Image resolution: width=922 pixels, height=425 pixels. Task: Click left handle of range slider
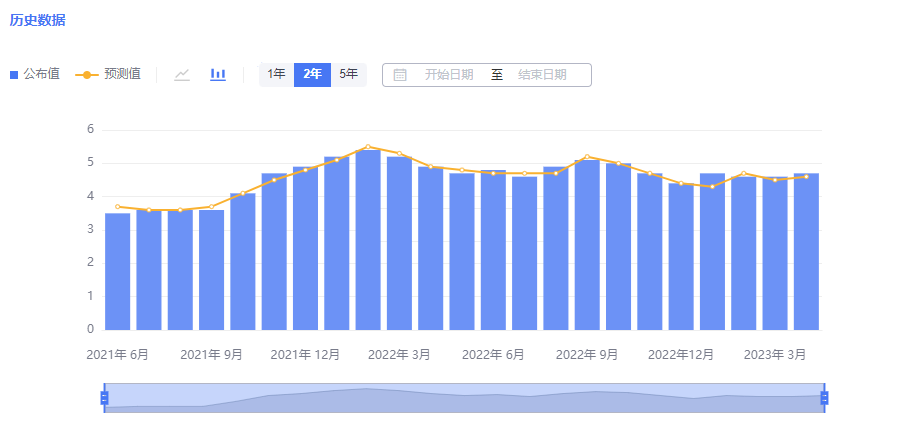click(104, 398)
